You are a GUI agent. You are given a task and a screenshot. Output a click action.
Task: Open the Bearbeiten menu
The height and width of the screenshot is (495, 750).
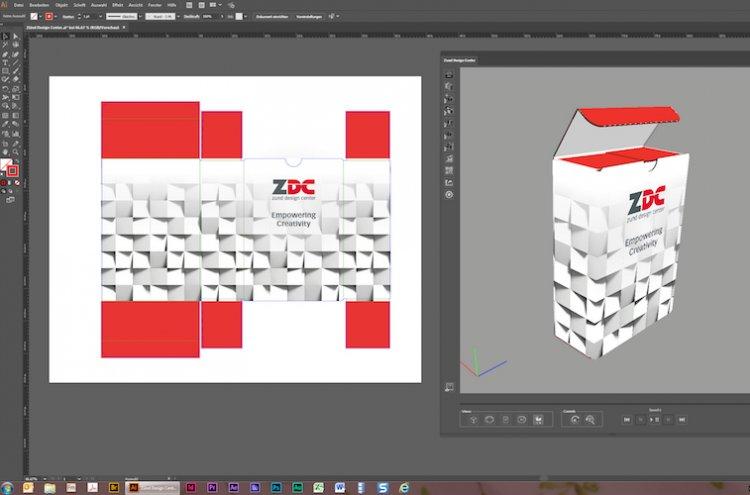pyautogui.click(x=39, y=5)
